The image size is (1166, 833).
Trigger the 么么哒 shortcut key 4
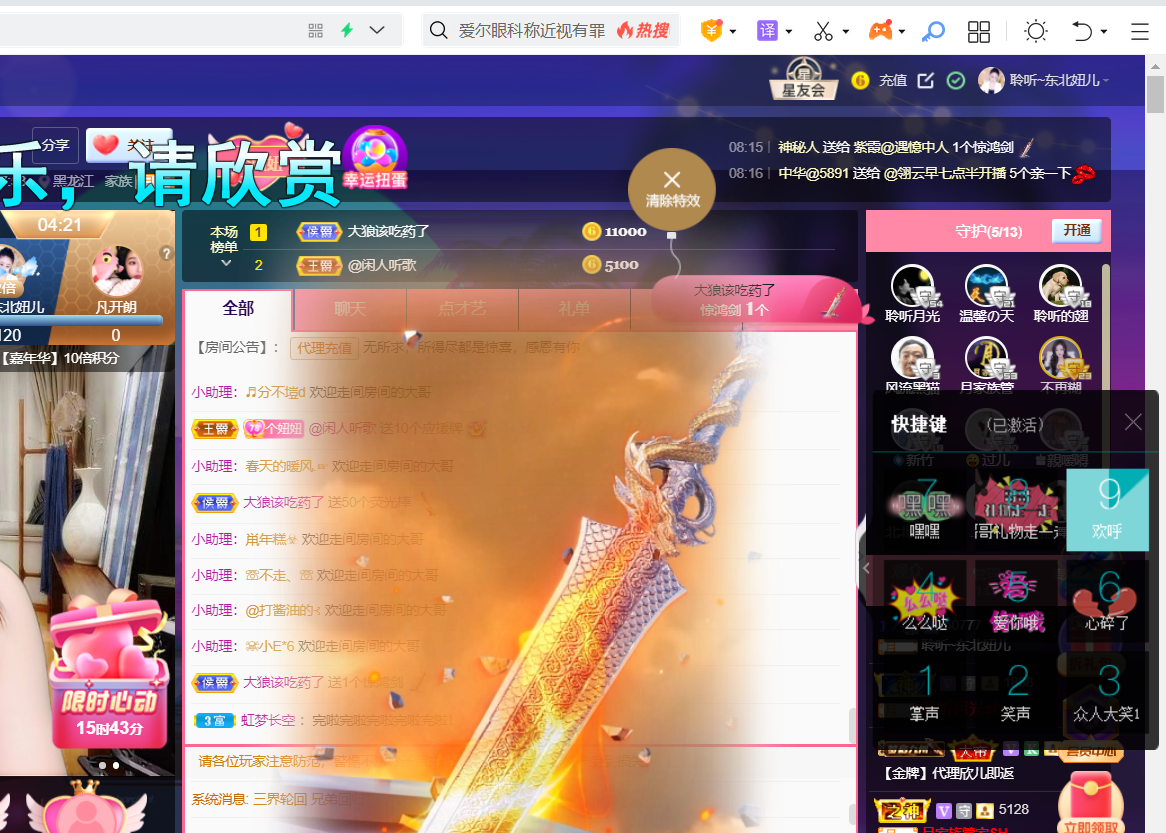click(x=924, y=601)
